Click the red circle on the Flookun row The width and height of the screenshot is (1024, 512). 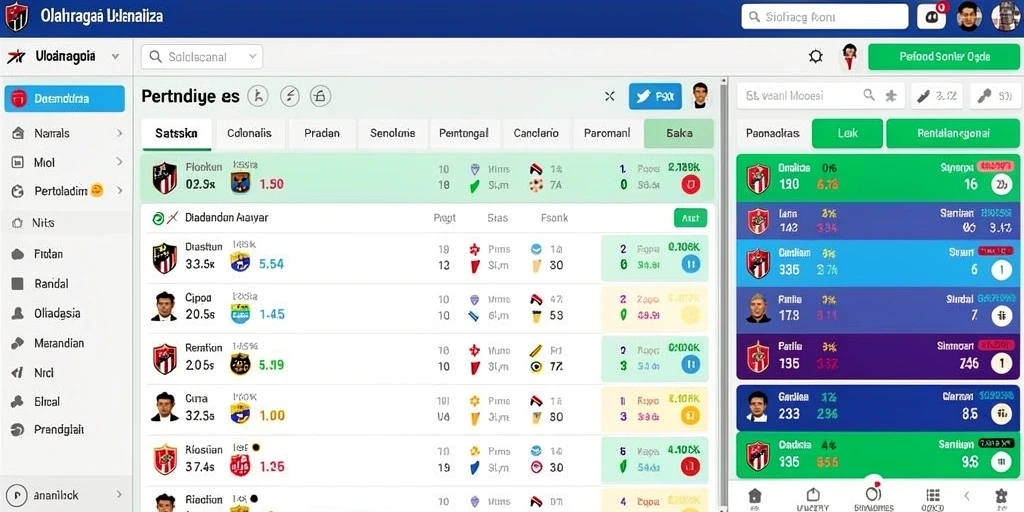coord(691,185)
